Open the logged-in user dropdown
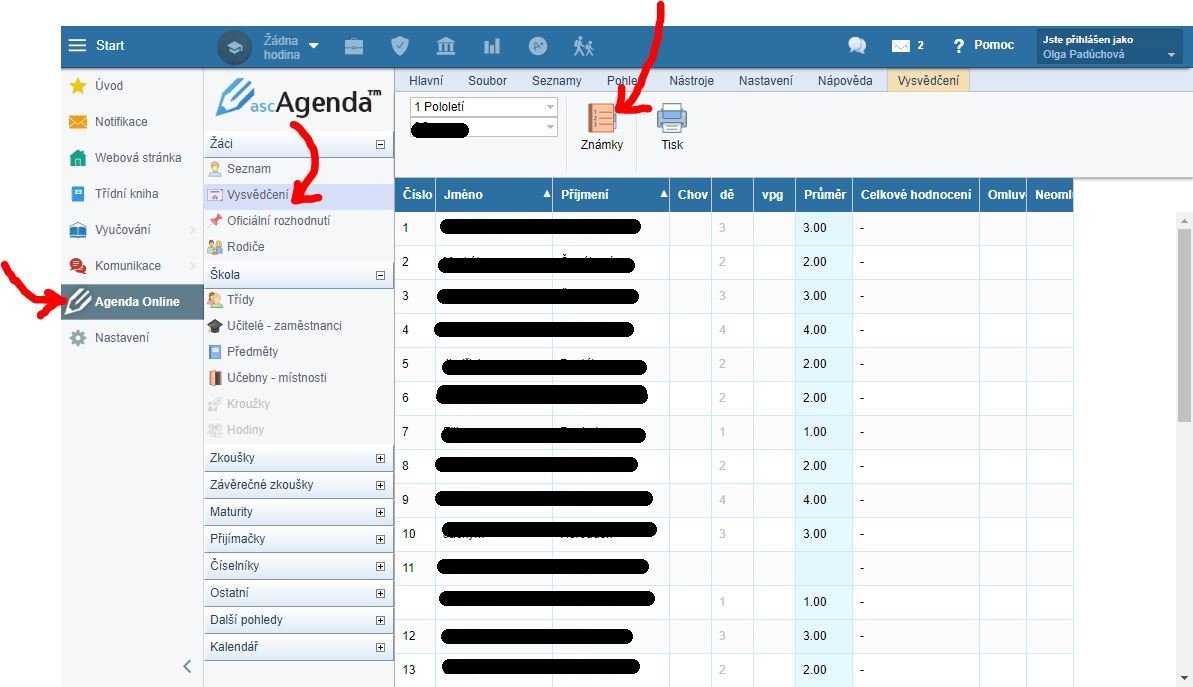This screenshot has width=1193, height=687. pos(1110,46)
